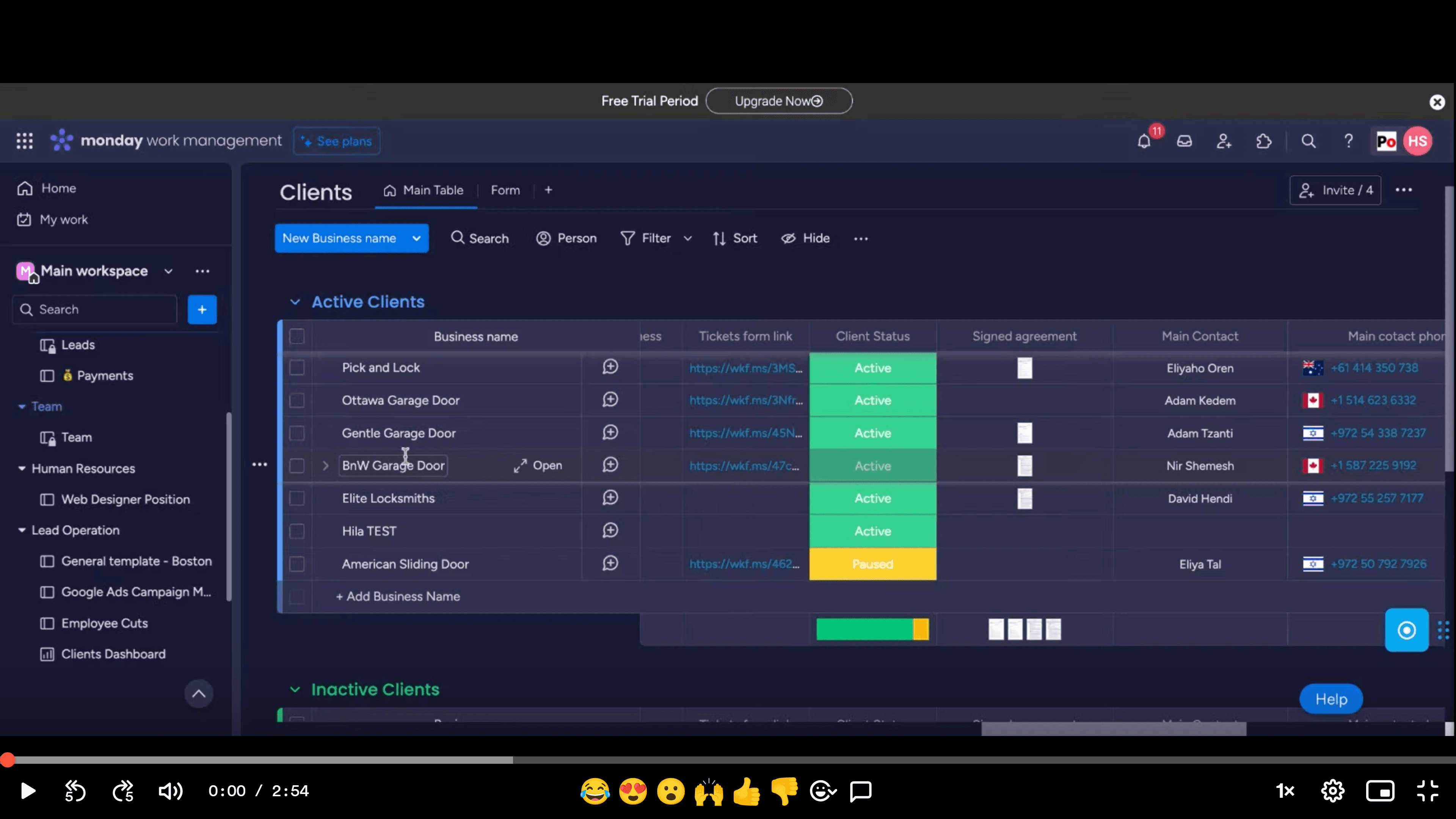Screen dimensions: 1456x819
Task: Click the See plans button
Action: click(x=337, y=141)
